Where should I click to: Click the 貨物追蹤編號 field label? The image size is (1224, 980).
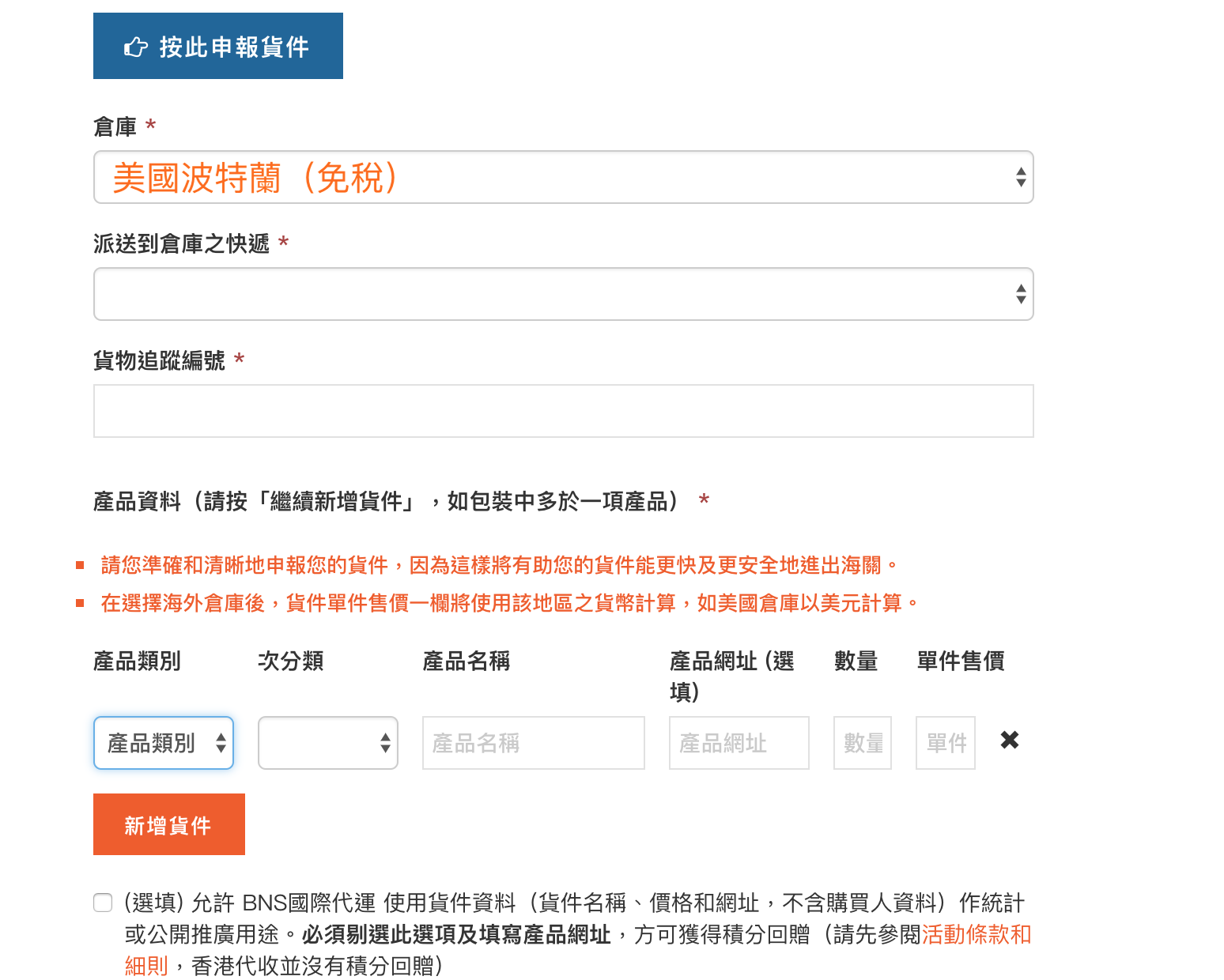[159, 360]
